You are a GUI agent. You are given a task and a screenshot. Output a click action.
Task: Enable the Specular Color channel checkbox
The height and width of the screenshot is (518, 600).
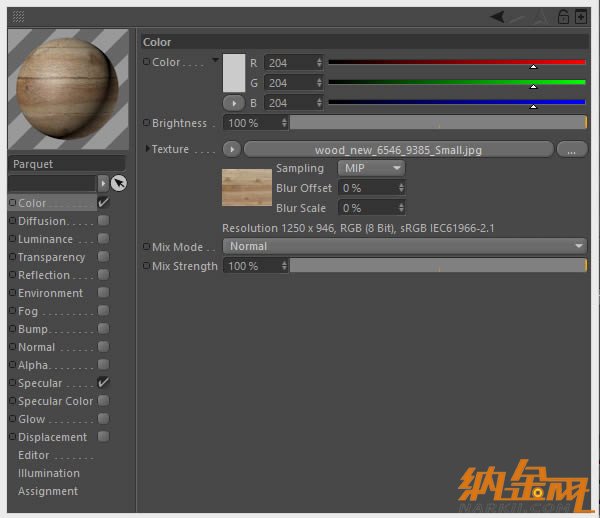coord(103,400)
